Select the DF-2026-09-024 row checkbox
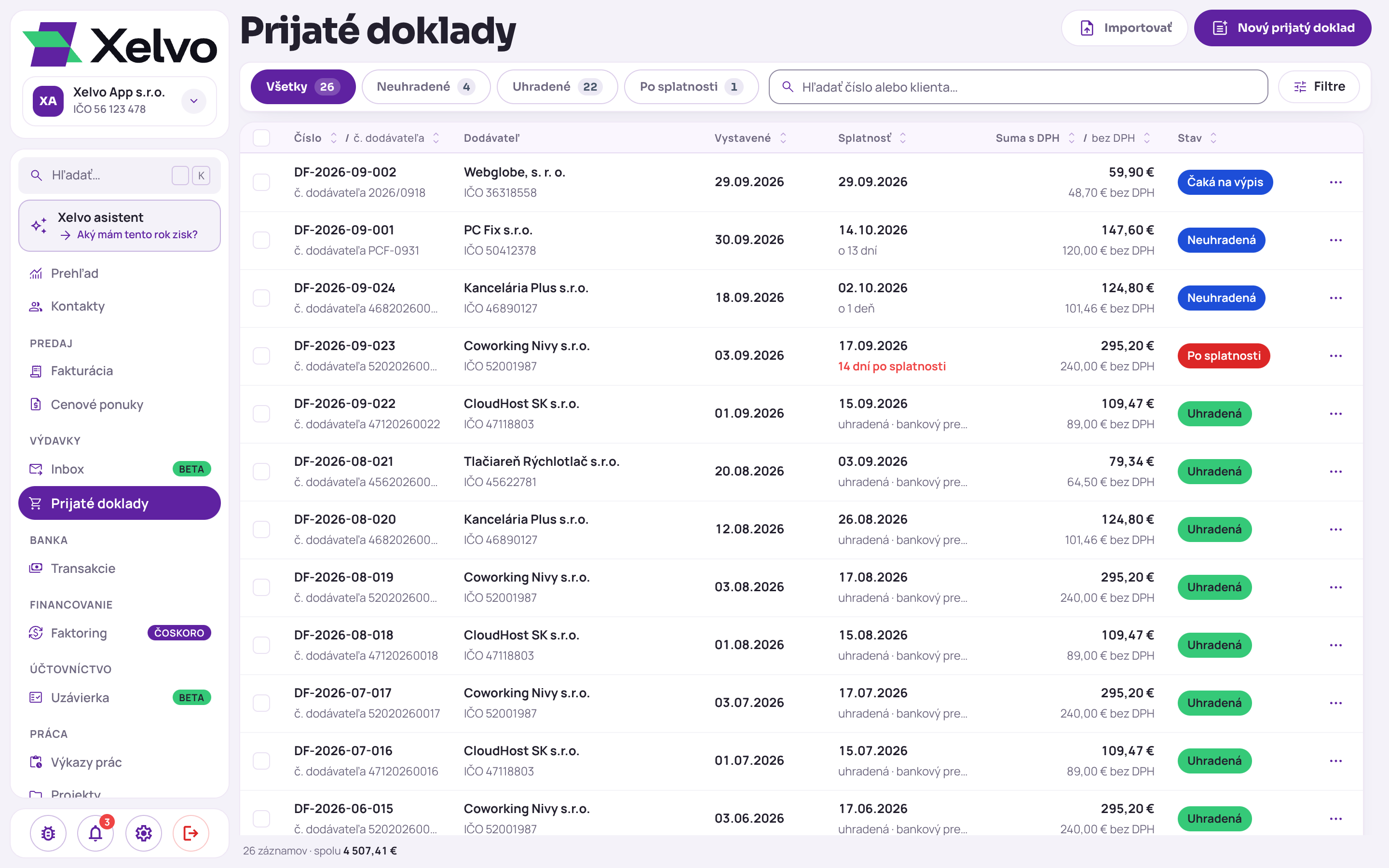This screenshot has width=1389, height=868. [x=261, y=298]
